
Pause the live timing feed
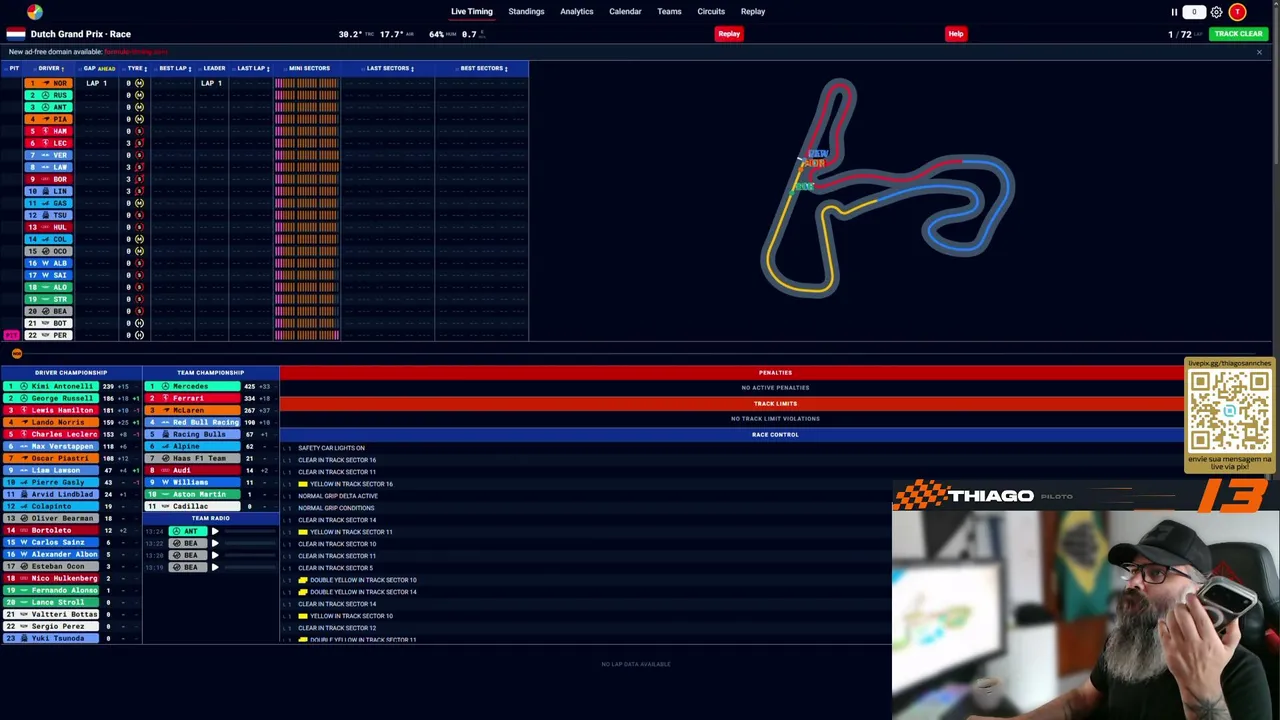1174,12
